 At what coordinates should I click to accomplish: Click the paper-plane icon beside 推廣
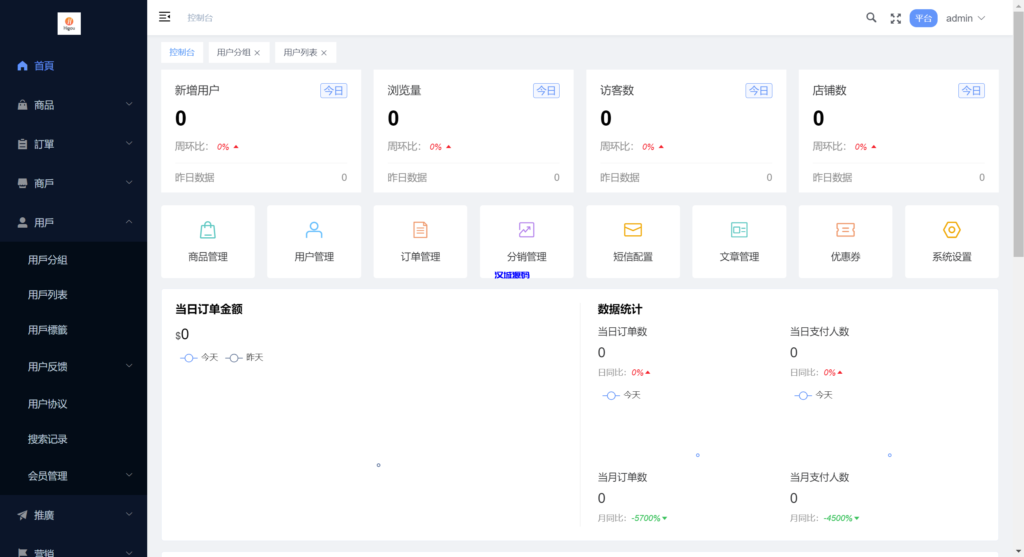pyautogui.click(x=22, y=515)
